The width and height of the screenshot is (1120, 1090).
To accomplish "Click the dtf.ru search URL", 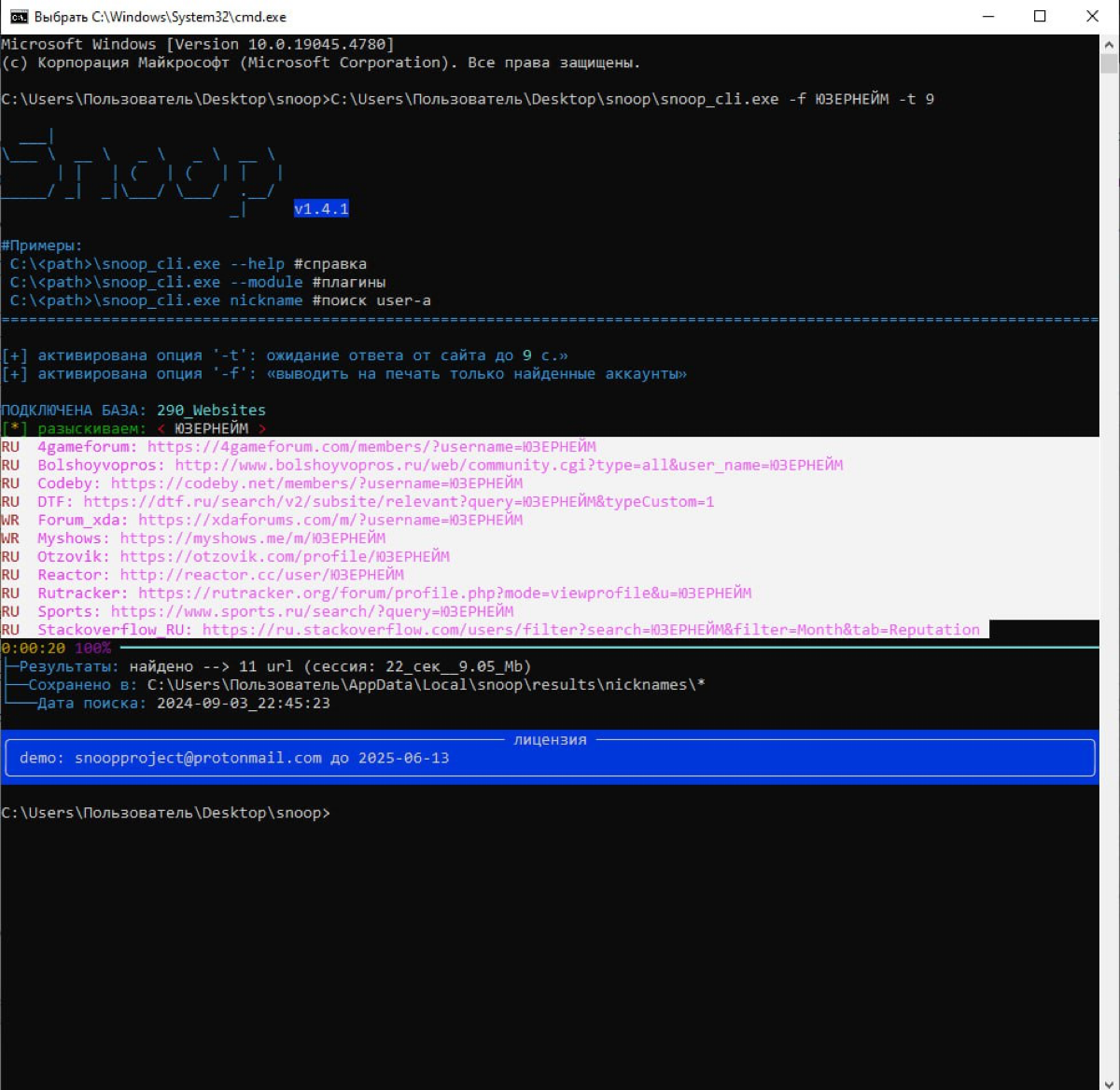I will point(399,501).
